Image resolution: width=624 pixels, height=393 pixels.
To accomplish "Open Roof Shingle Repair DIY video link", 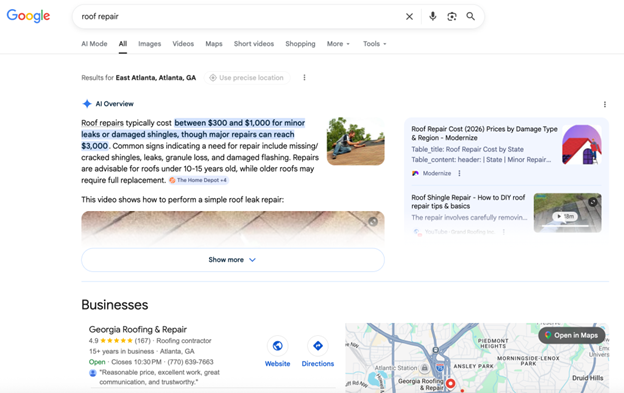I will (x=468, y=202).
